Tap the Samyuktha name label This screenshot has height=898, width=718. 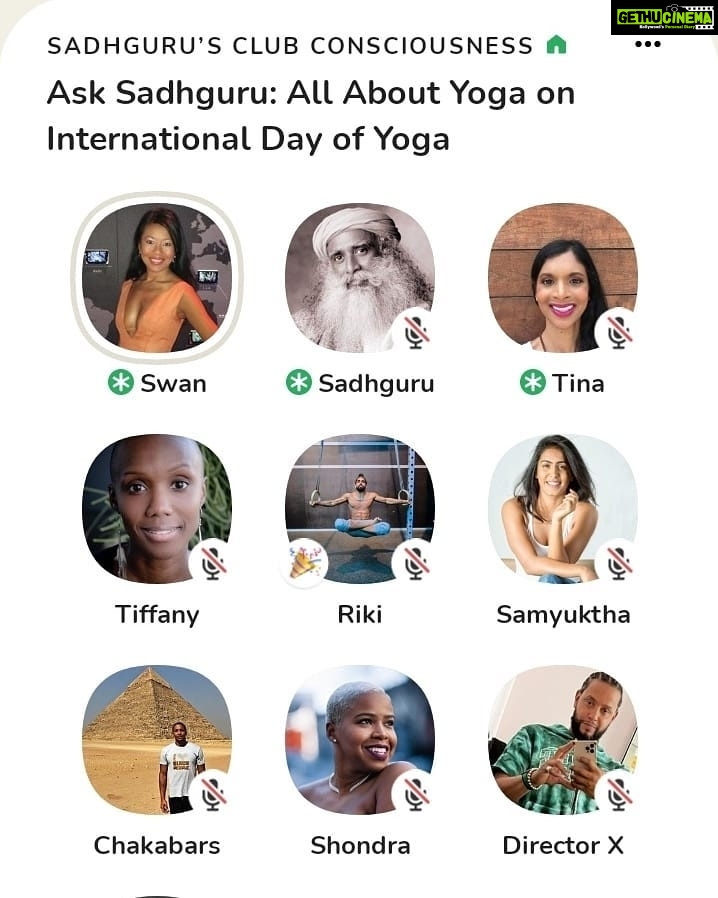point(563,615)
